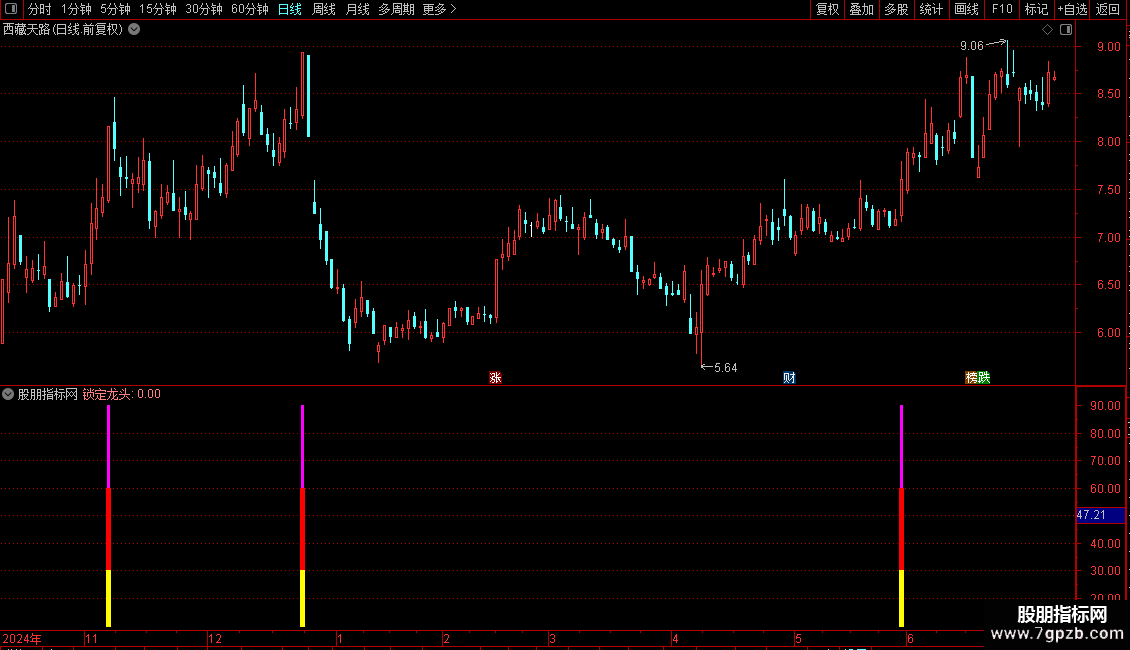
Task: Click 叠加 overlay button
Action: coord(861,9)
